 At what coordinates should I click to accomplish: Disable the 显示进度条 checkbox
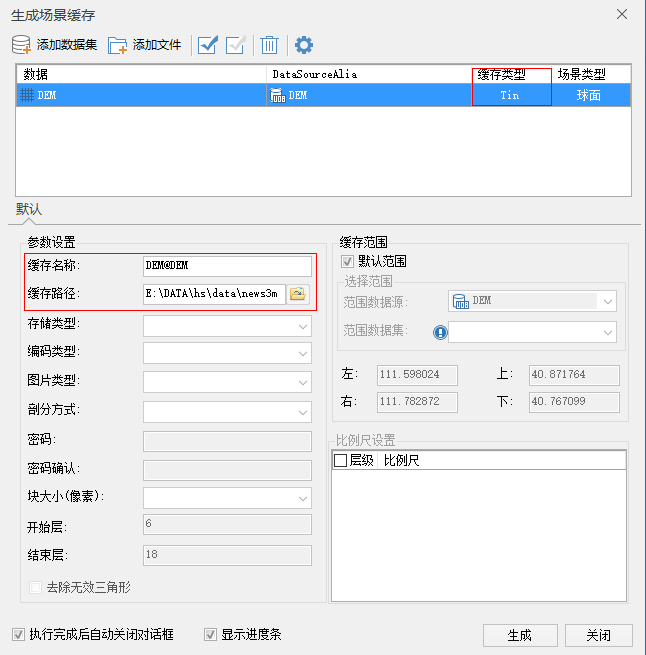(x=210, y=634)
